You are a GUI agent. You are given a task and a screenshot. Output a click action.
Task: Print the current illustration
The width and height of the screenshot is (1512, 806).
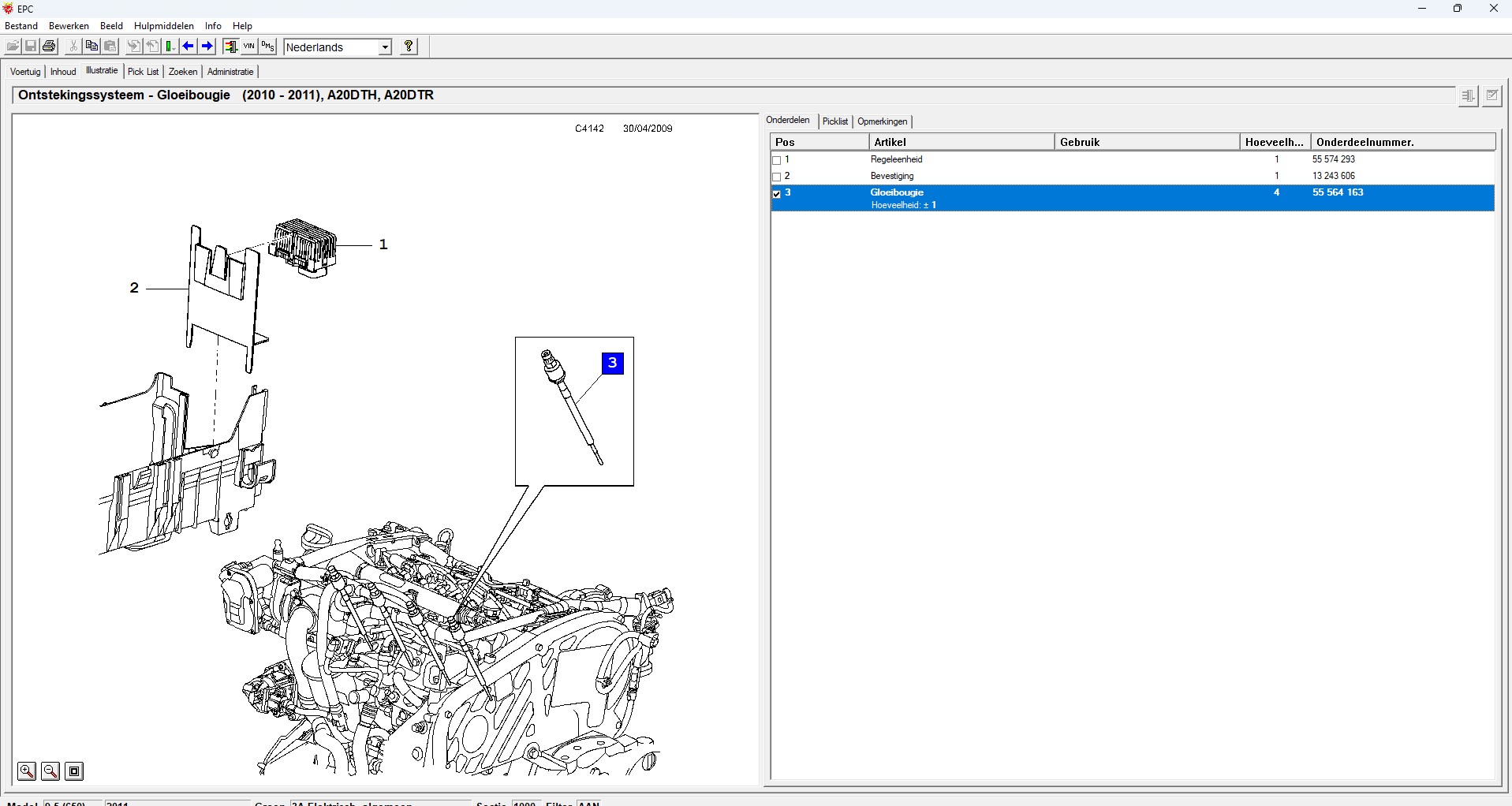pos(49,47)
